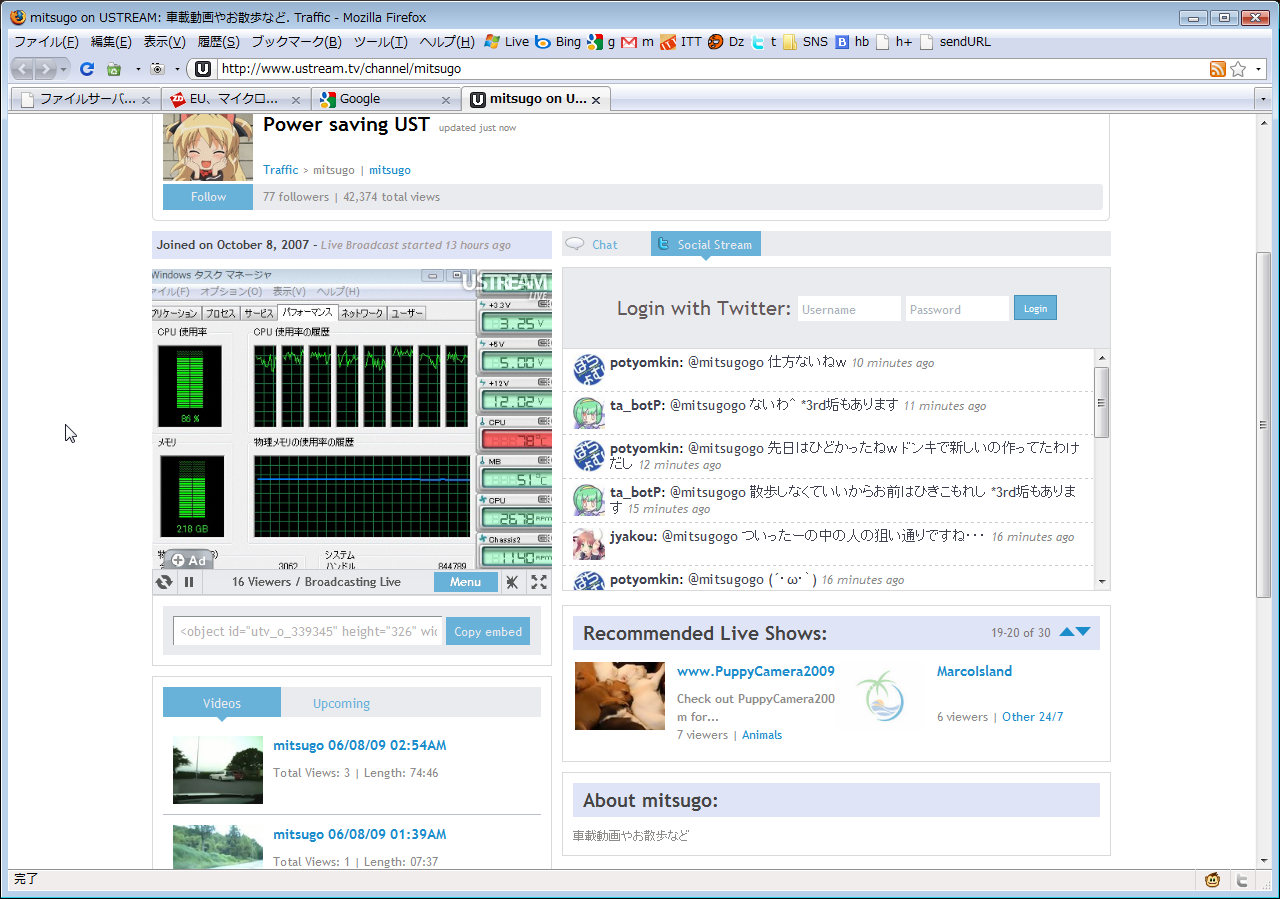Click the sendURL bookmarklet
Image resolution: width=1280 pixels, height=899 pixels.
point(955,42)
